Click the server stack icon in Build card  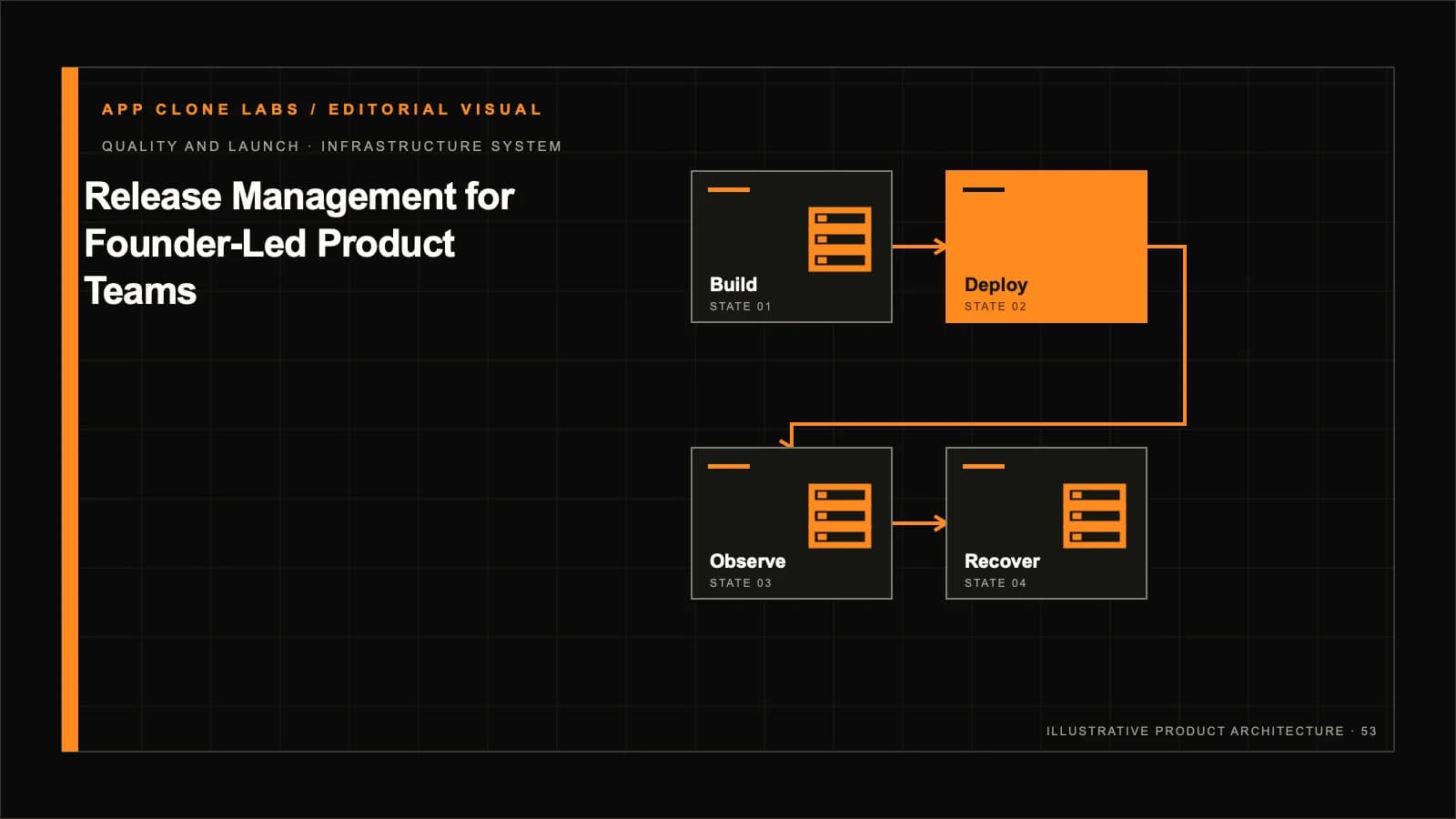tap(840, 239)
